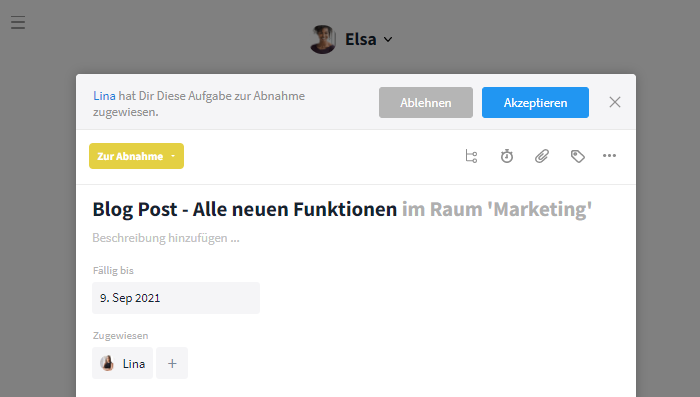Add a tag with the label icon
Screen dimensions: 700x397
(578, 156)
